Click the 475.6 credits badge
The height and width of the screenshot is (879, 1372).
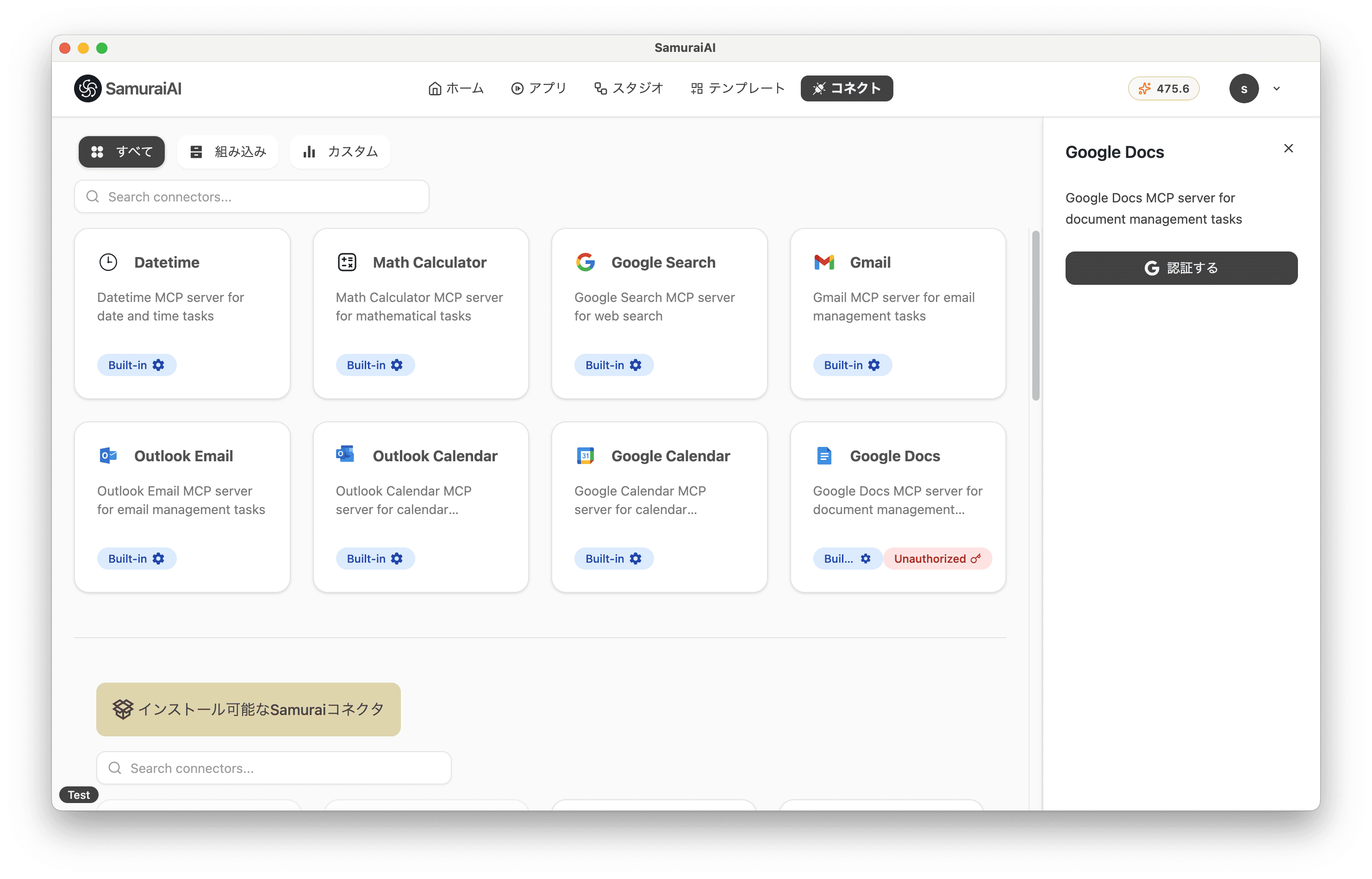1163,88
